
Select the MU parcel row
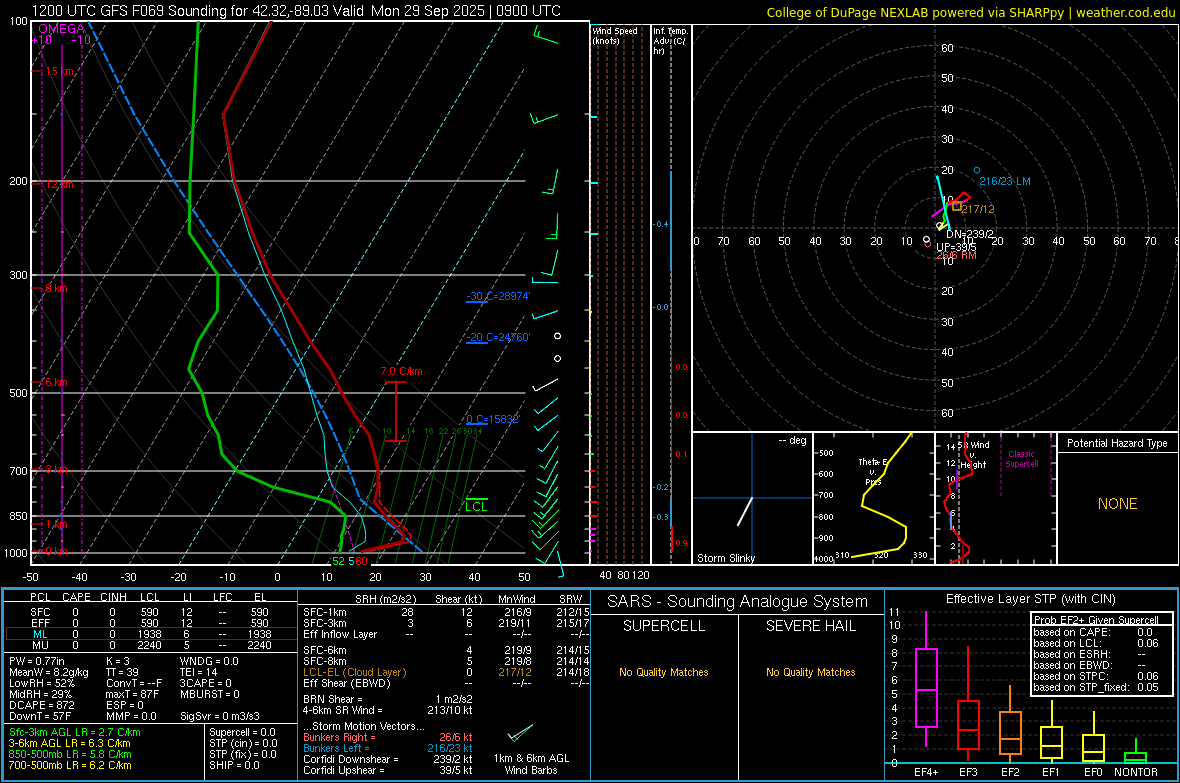click(150, 645)
